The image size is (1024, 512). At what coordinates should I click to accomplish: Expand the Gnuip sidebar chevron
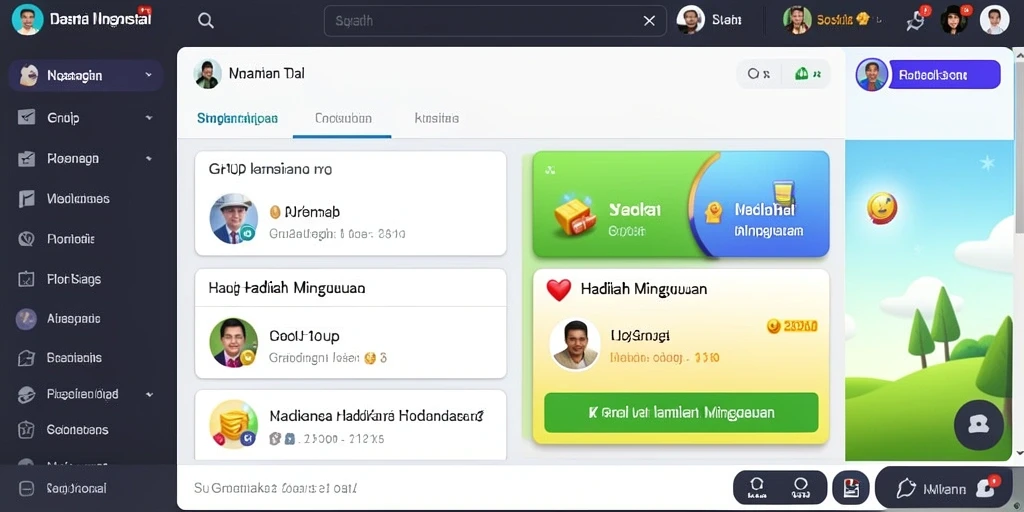149,118
